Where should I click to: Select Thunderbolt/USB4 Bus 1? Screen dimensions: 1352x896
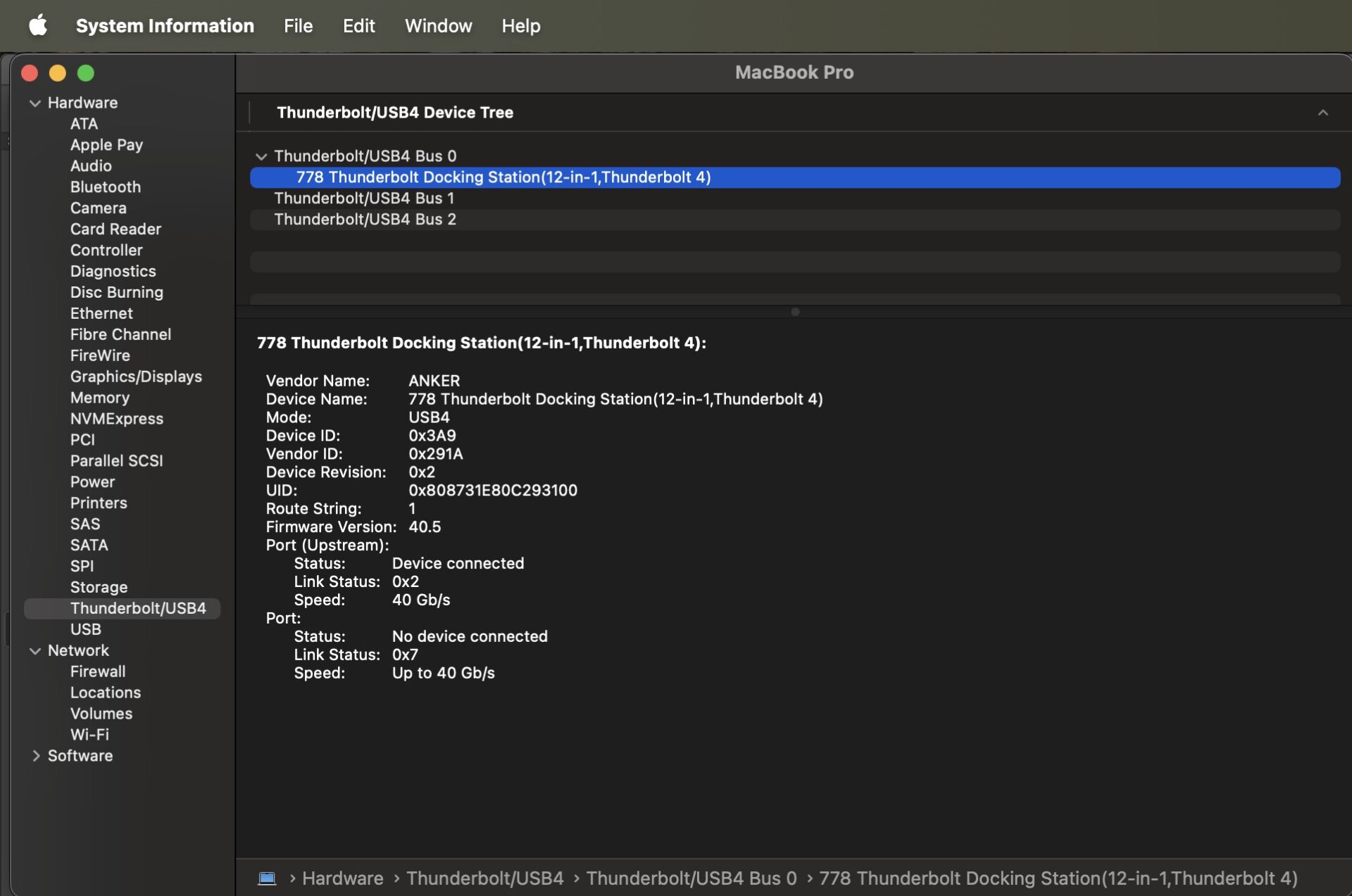tap(364, 198)
